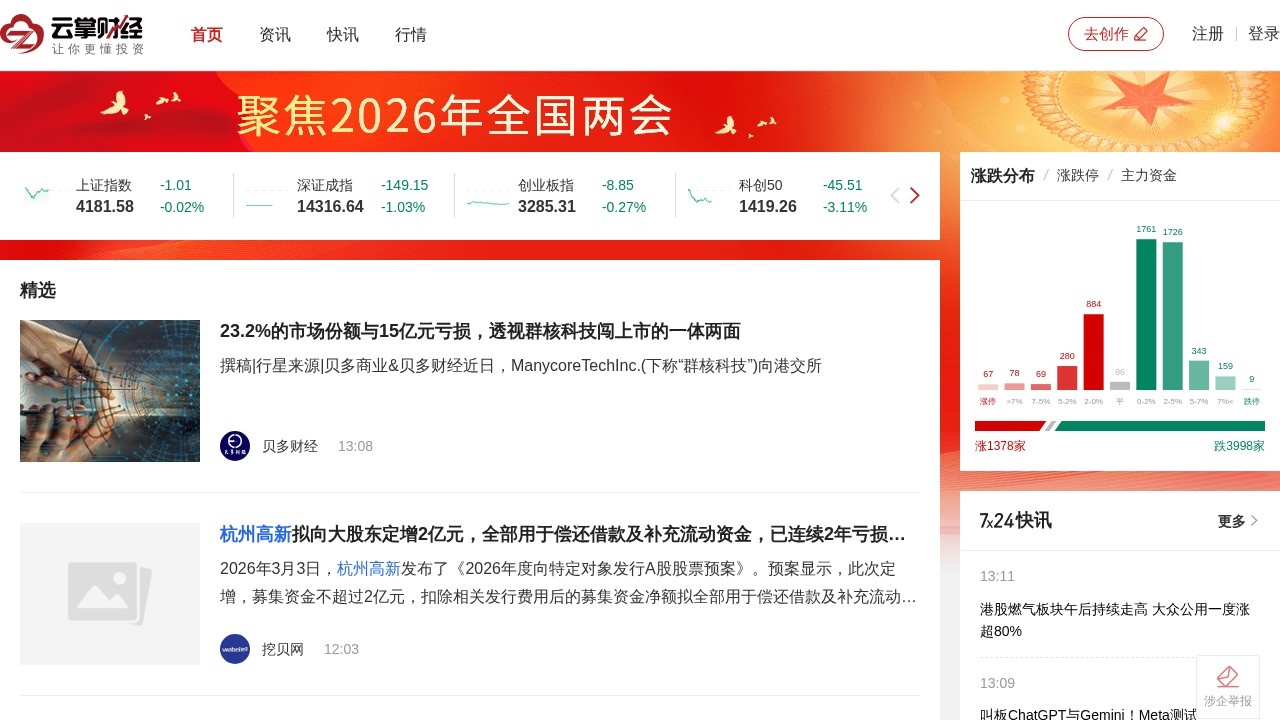
Task: Click the pencil icon in 去创作 button
Action: point(1142,33)
